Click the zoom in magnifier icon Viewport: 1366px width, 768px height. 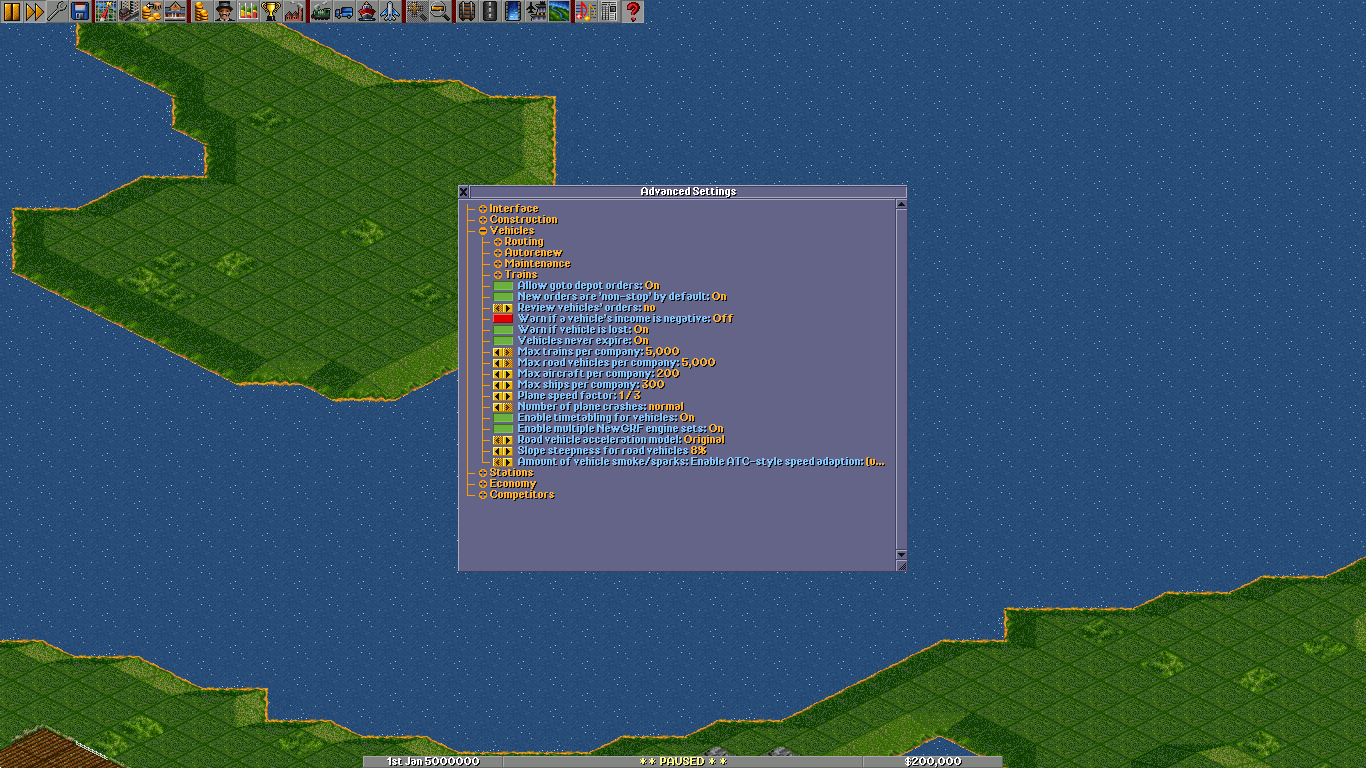415,12
